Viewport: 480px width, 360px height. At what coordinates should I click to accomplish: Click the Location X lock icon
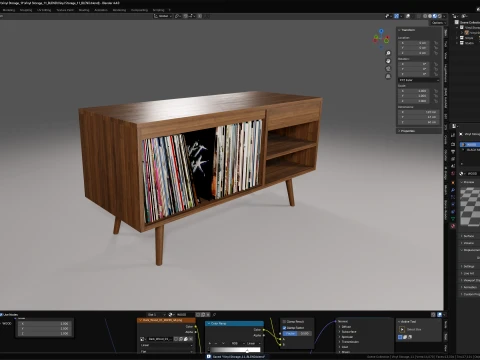pyautogui.click(x=436, y=43)
